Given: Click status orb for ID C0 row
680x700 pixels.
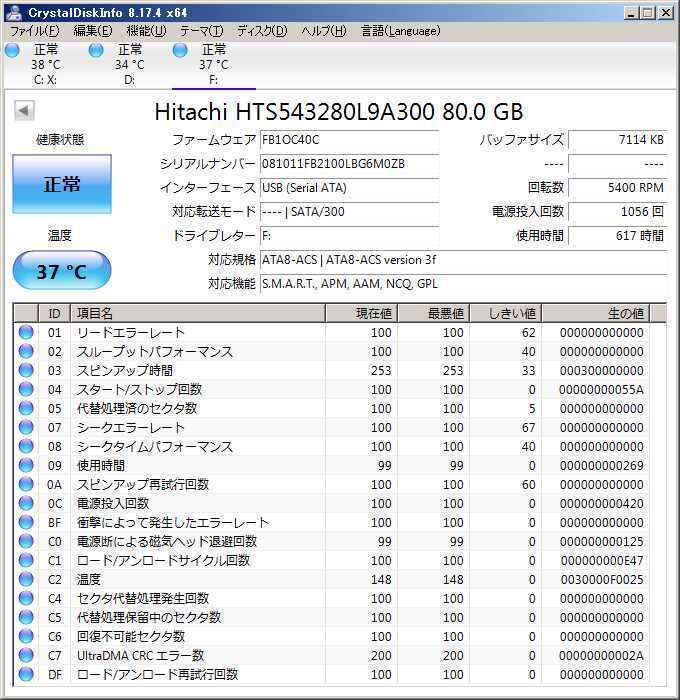Looking at the screenshot, I should pyautogui.click(x=26, y=541).
